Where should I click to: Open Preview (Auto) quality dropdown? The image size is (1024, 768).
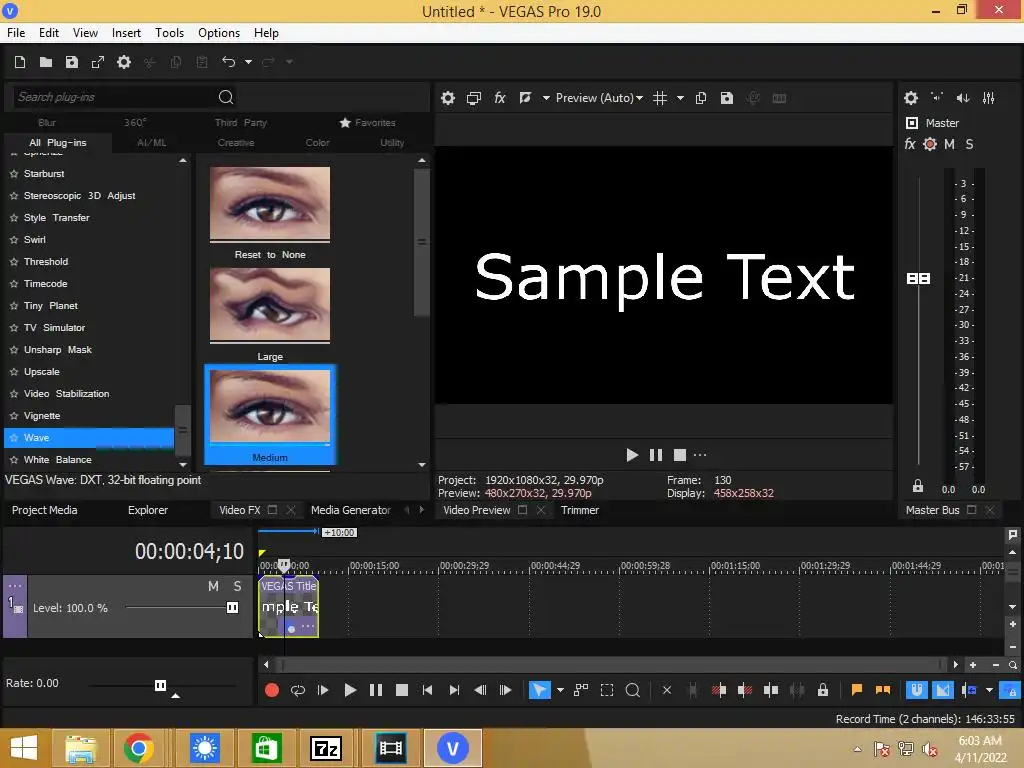(600, 98)
